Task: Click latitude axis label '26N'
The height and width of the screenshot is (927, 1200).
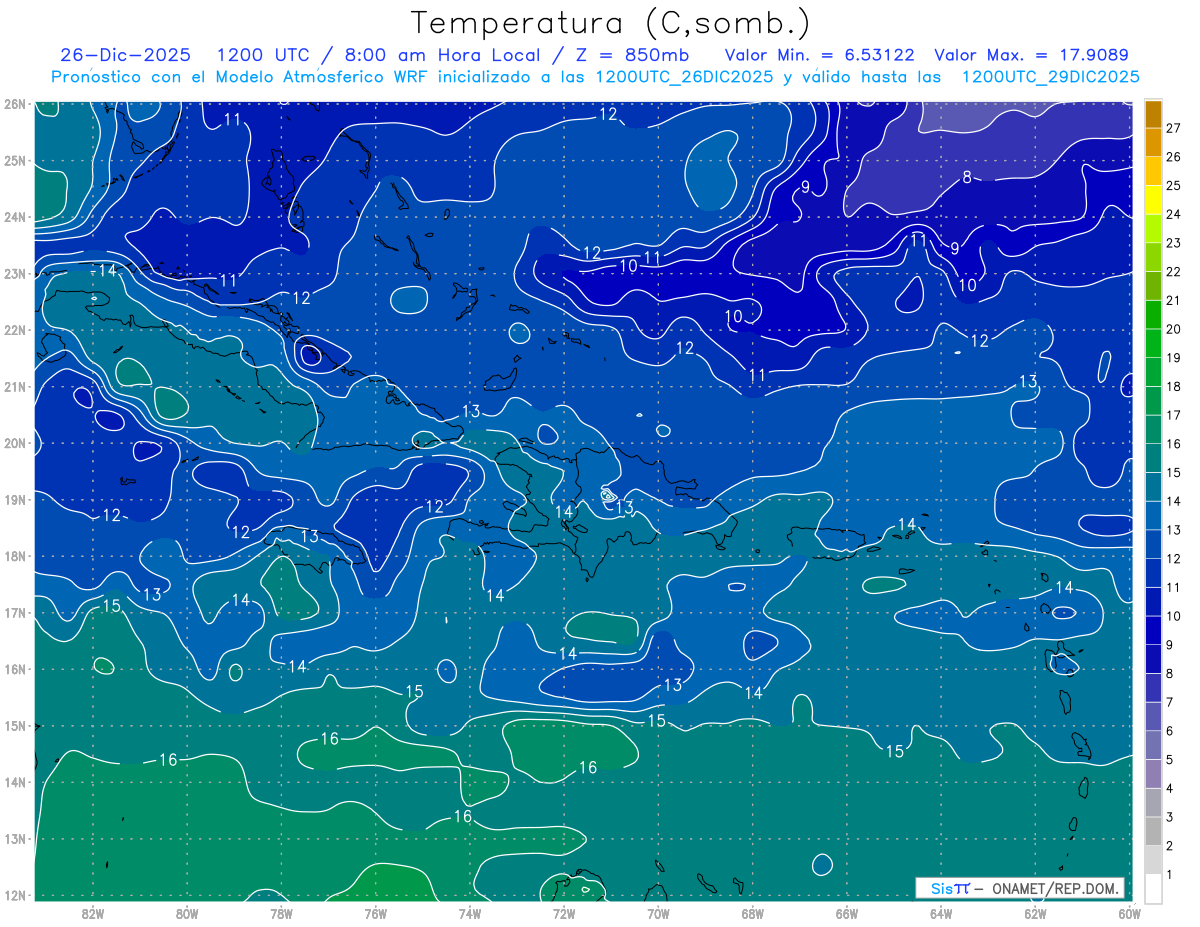Action: (14, 104)
